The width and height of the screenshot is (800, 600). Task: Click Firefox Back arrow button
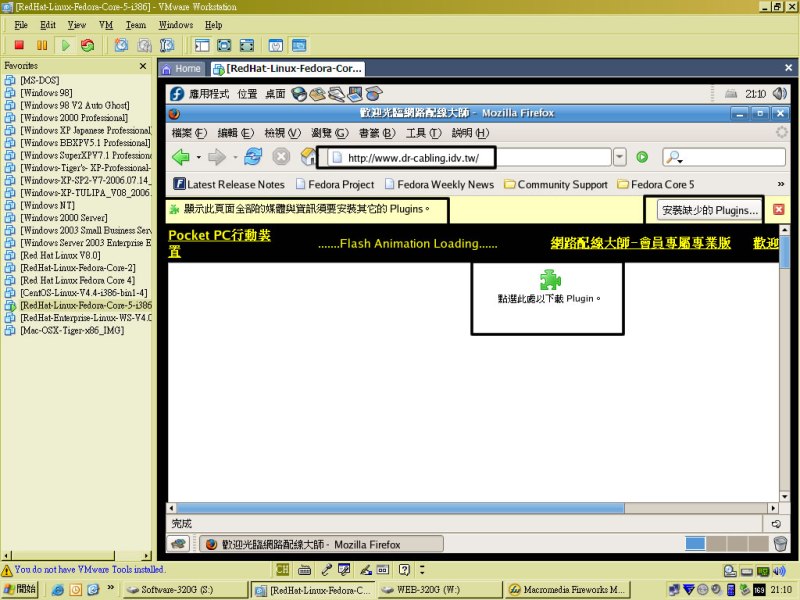(x=181, y=157)
